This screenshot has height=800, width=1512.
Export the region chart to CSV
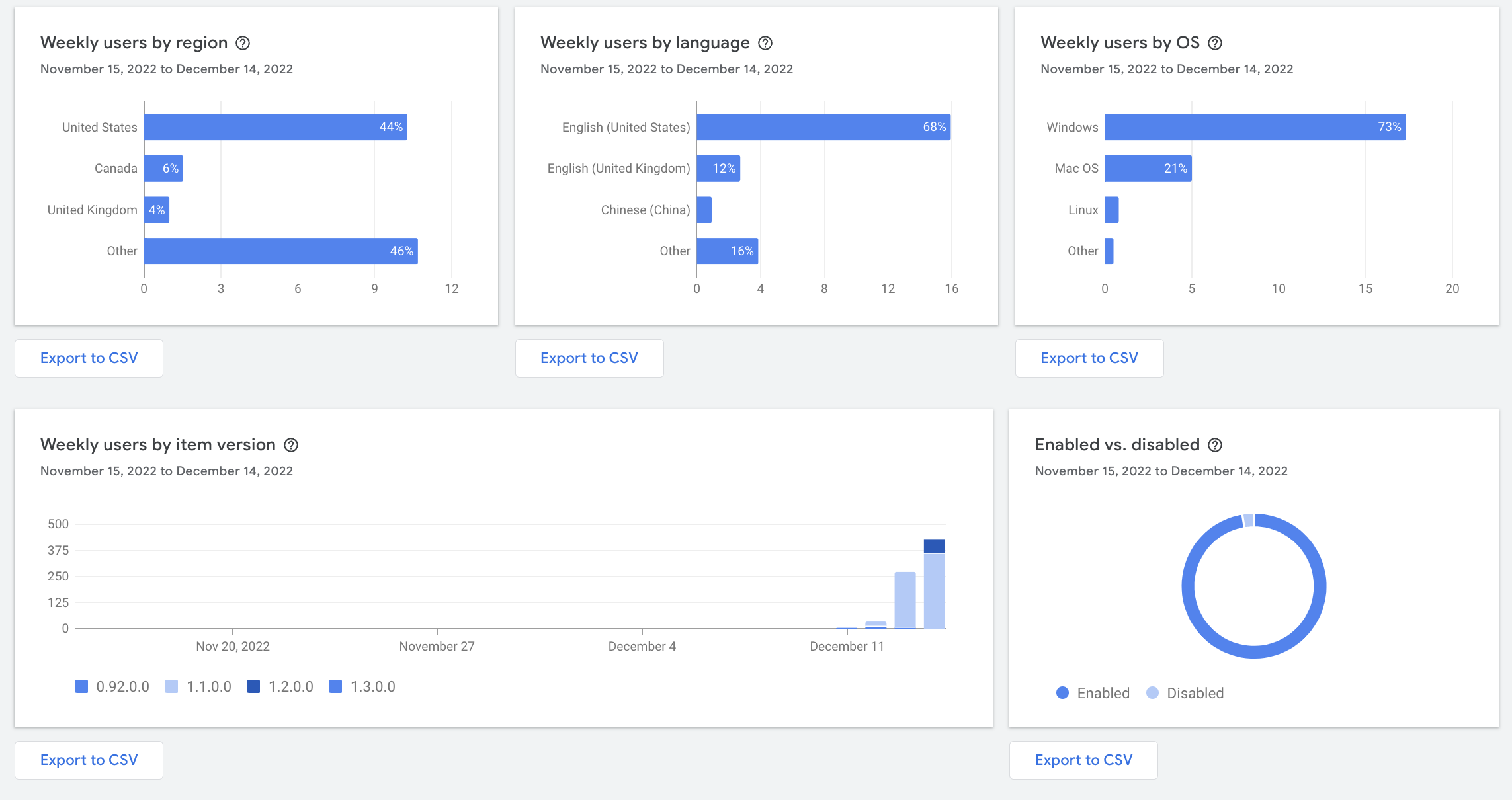tap(89, 358)
